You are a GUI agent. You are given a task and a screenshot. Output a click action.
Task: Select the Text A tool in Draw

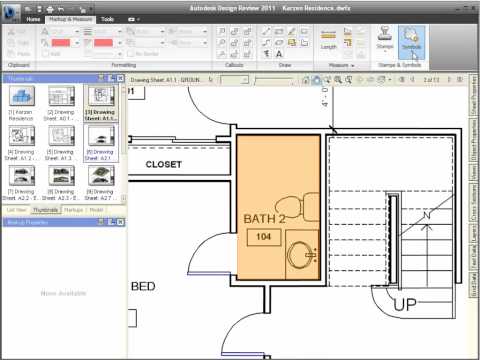(x=279, y=54)
